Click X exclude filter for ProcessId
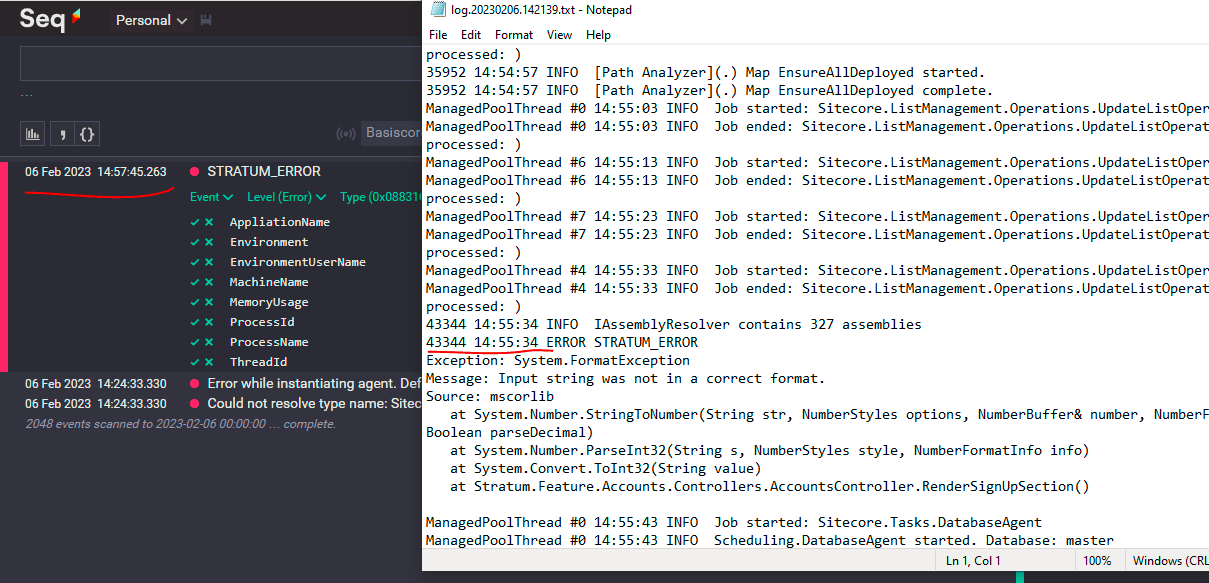 pos(209,322)
